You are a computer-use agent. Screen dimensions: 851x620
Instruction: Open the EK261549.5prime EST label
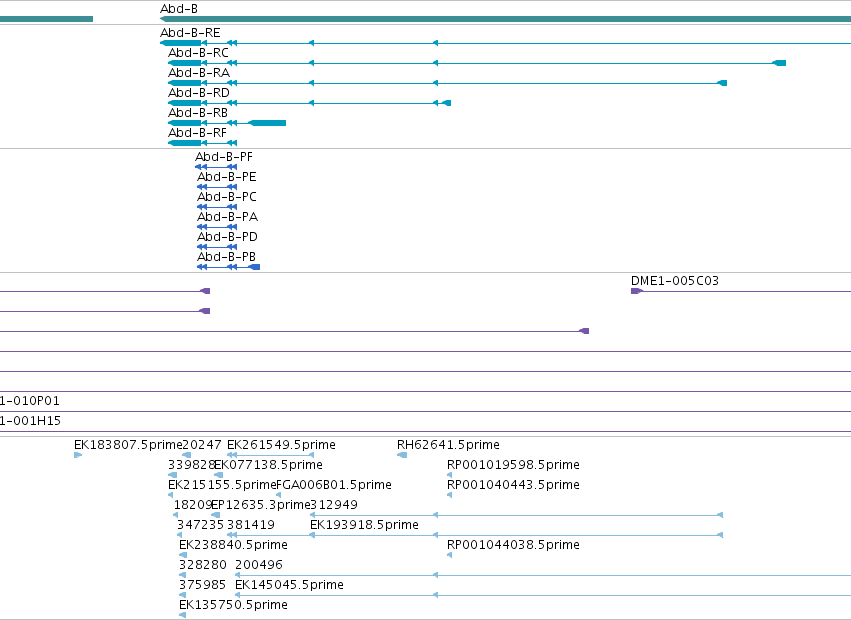coord(281,445)
